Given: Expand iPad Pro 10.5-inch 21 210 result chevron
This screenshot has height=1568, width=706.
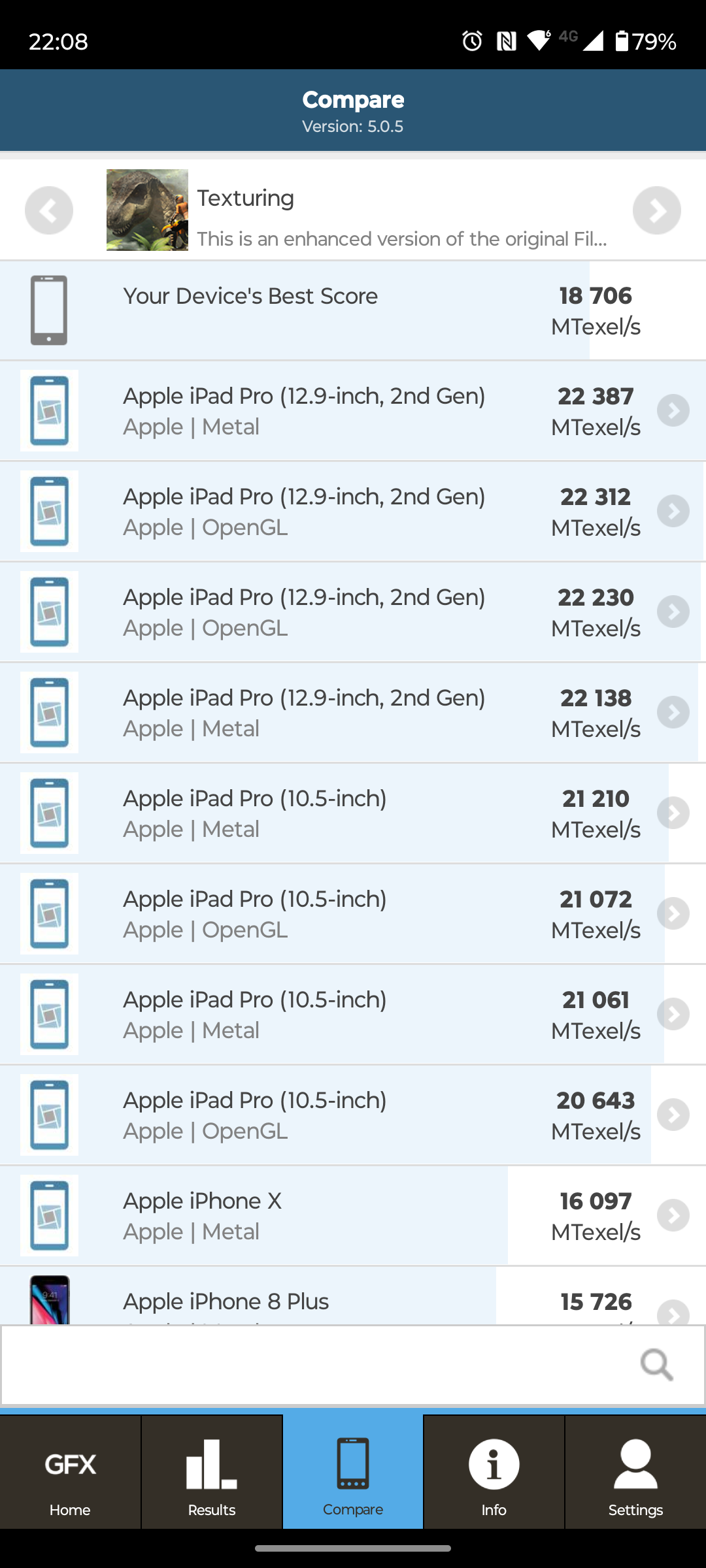Looking at the screenshot, I should tap(673, 813).
